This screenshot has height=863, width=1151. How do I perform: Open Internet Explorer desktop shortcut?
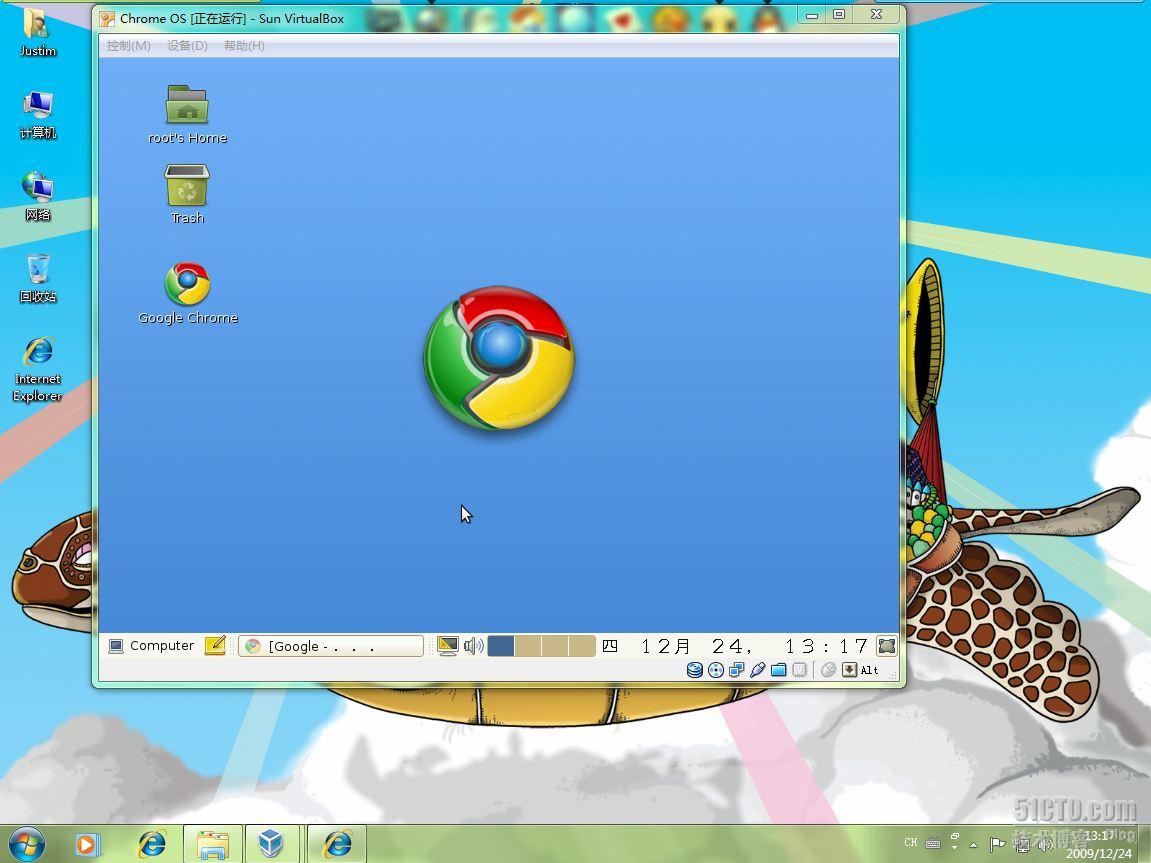click(37, 369)
